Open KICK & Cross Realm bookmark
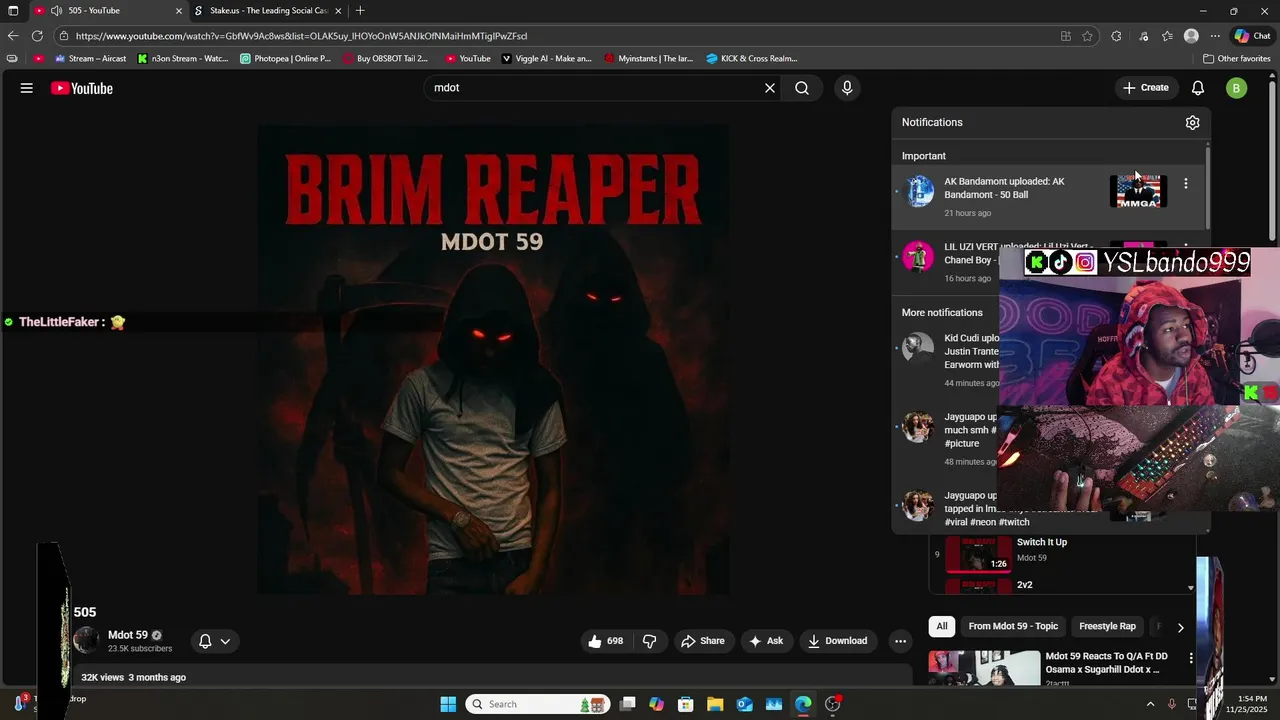Screen dimensions: 1280x720 (x=751, y=59)
